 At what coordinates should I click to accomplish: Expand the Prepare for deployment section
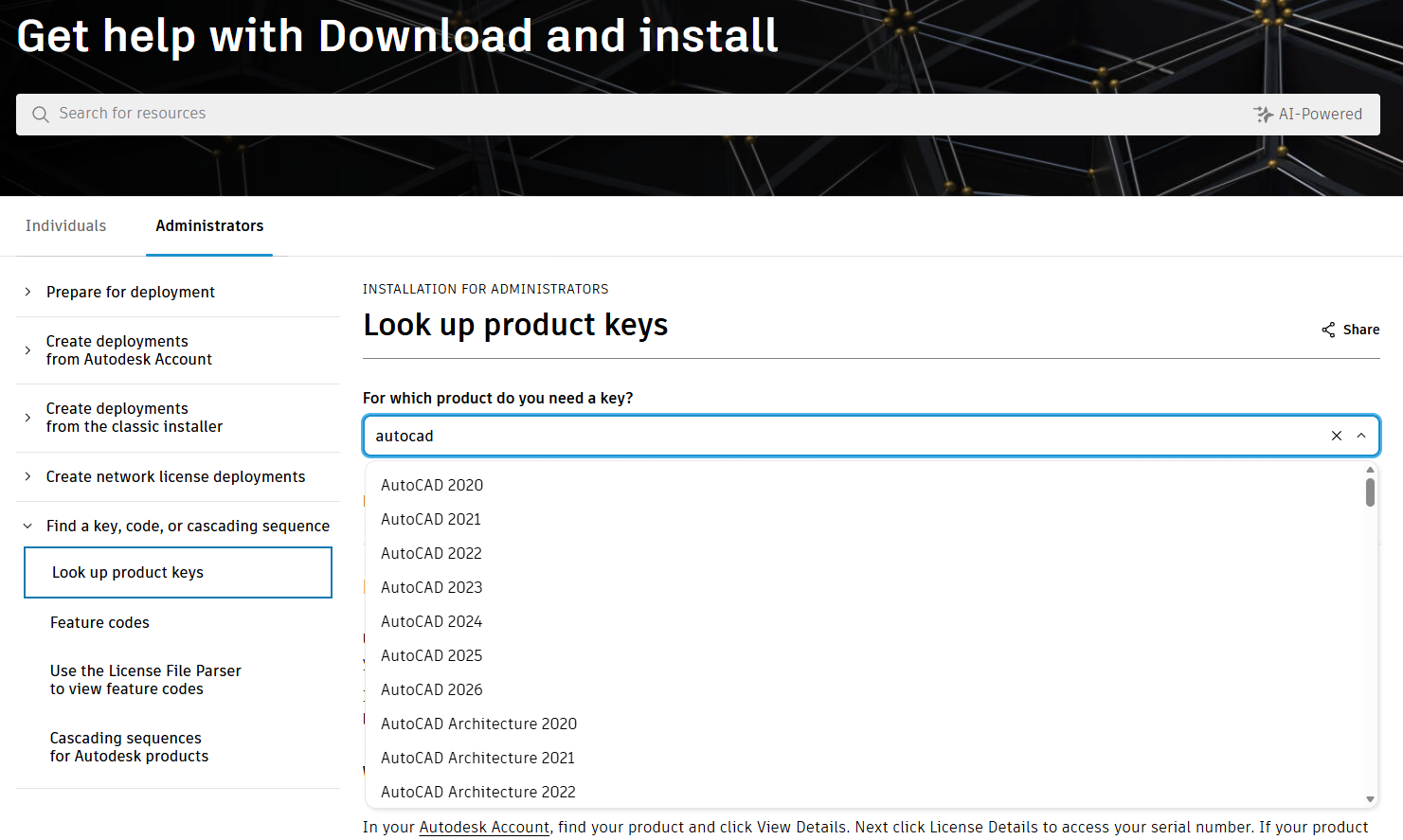pos(27,292)
